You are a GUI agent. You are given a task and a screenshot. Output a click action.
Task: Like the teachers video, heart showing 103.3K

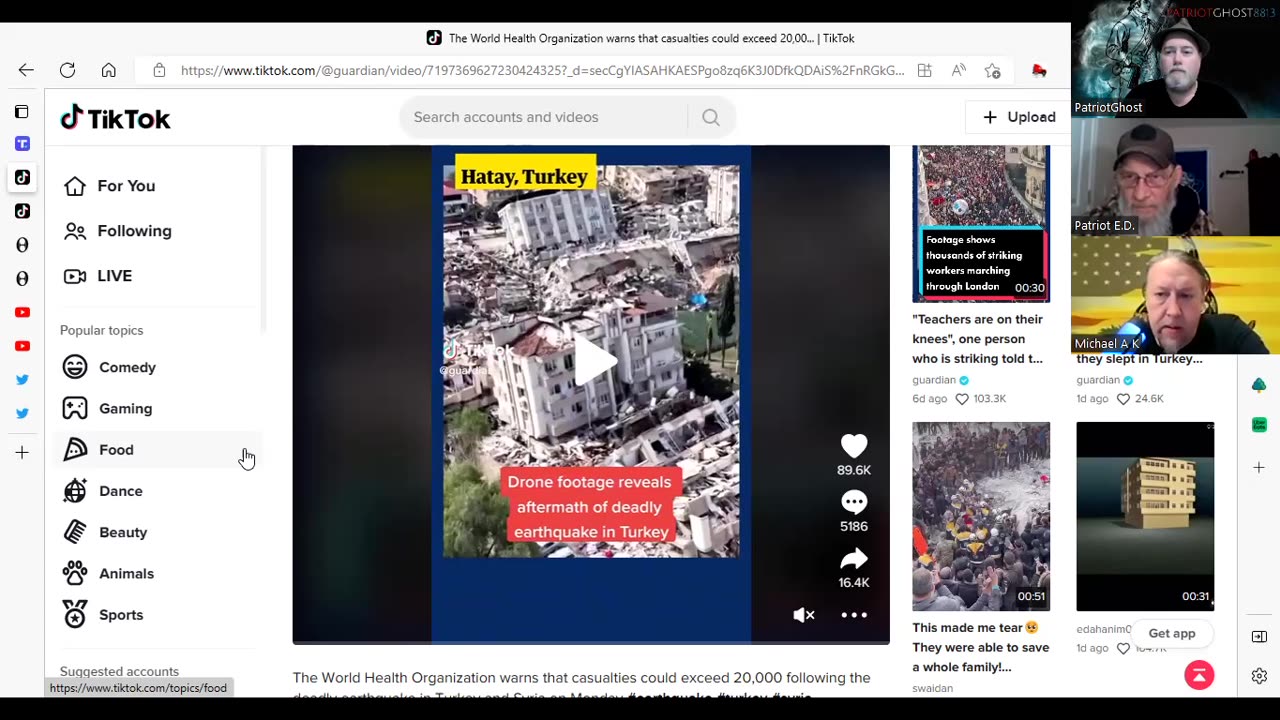coord(962,399)
